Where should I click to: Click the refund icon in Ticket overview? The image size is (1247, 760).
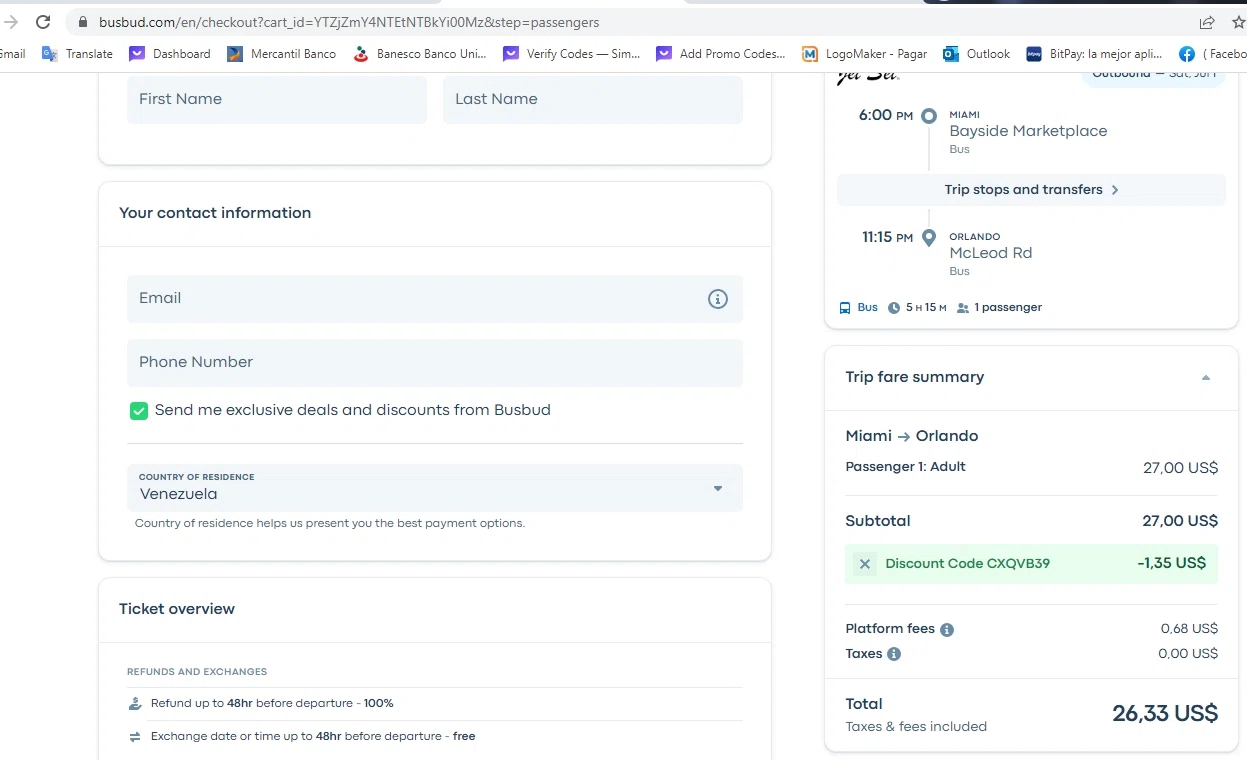(135, 704)
